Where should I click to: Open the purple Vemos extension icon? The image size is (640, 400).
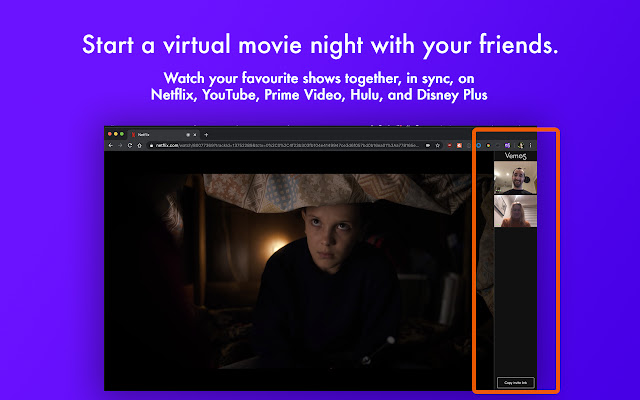pos(507,145)
